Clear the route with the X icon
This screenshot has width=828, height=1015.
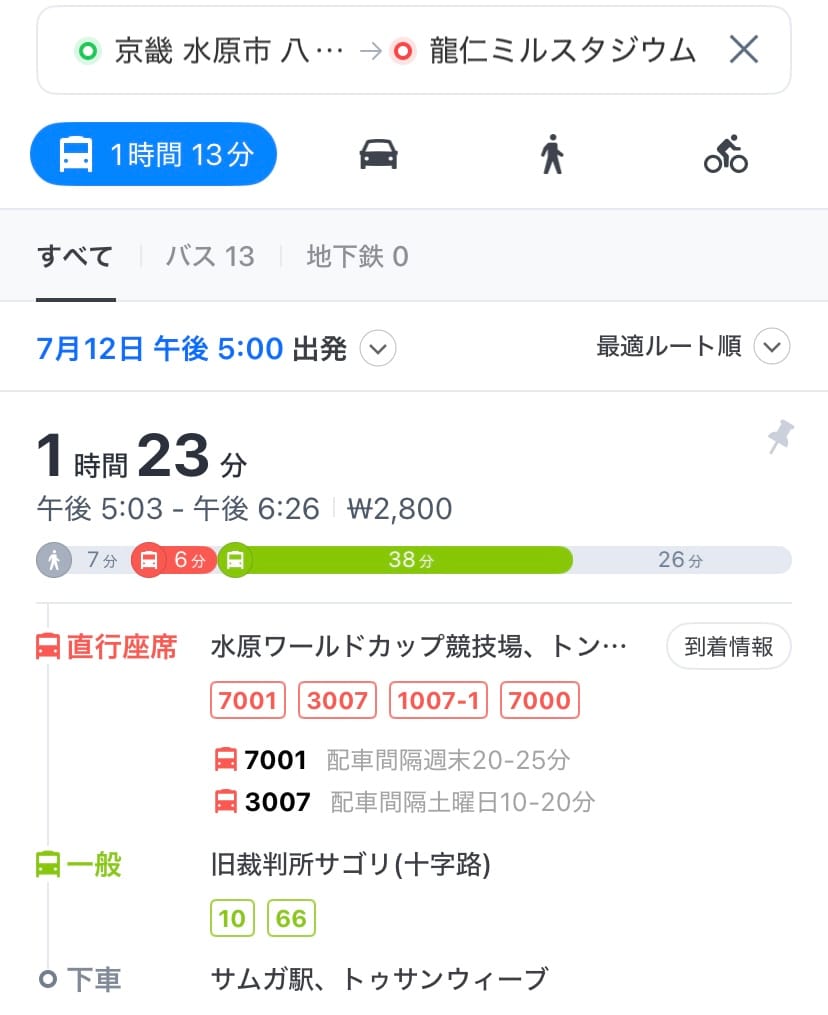(x=744, y=50)
